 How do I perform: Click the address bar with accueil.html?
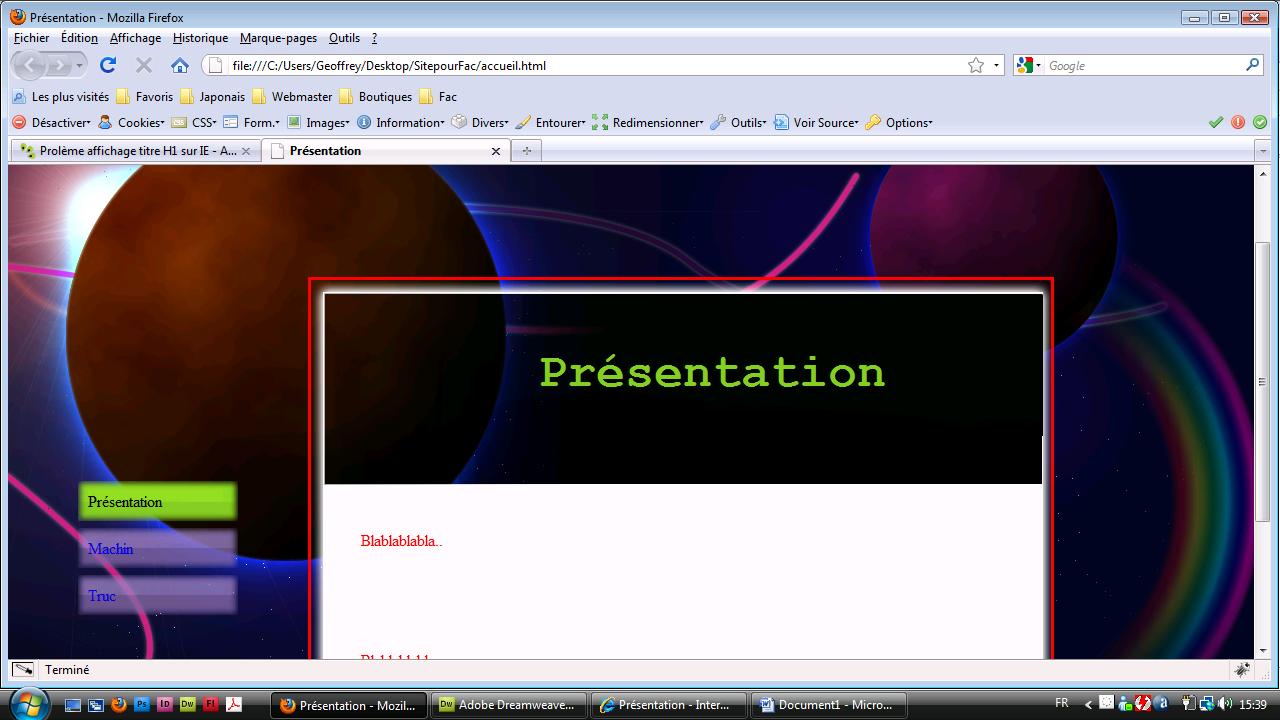pos(600,65)
